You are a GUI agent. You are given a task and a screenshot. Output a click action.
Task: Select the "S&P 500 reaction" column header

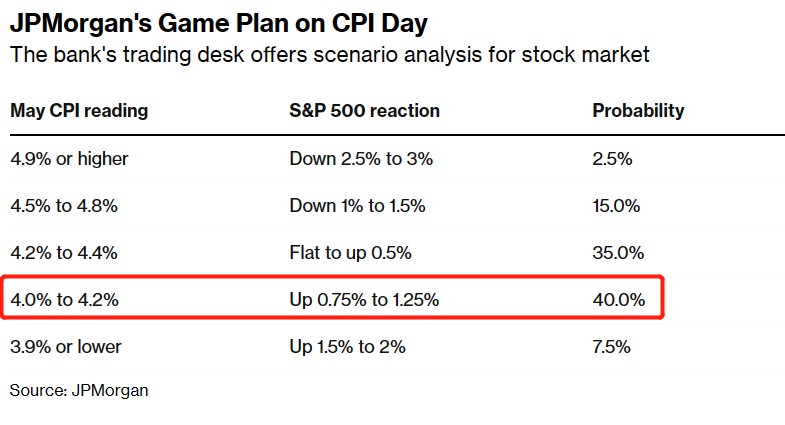tap(364, 111)
